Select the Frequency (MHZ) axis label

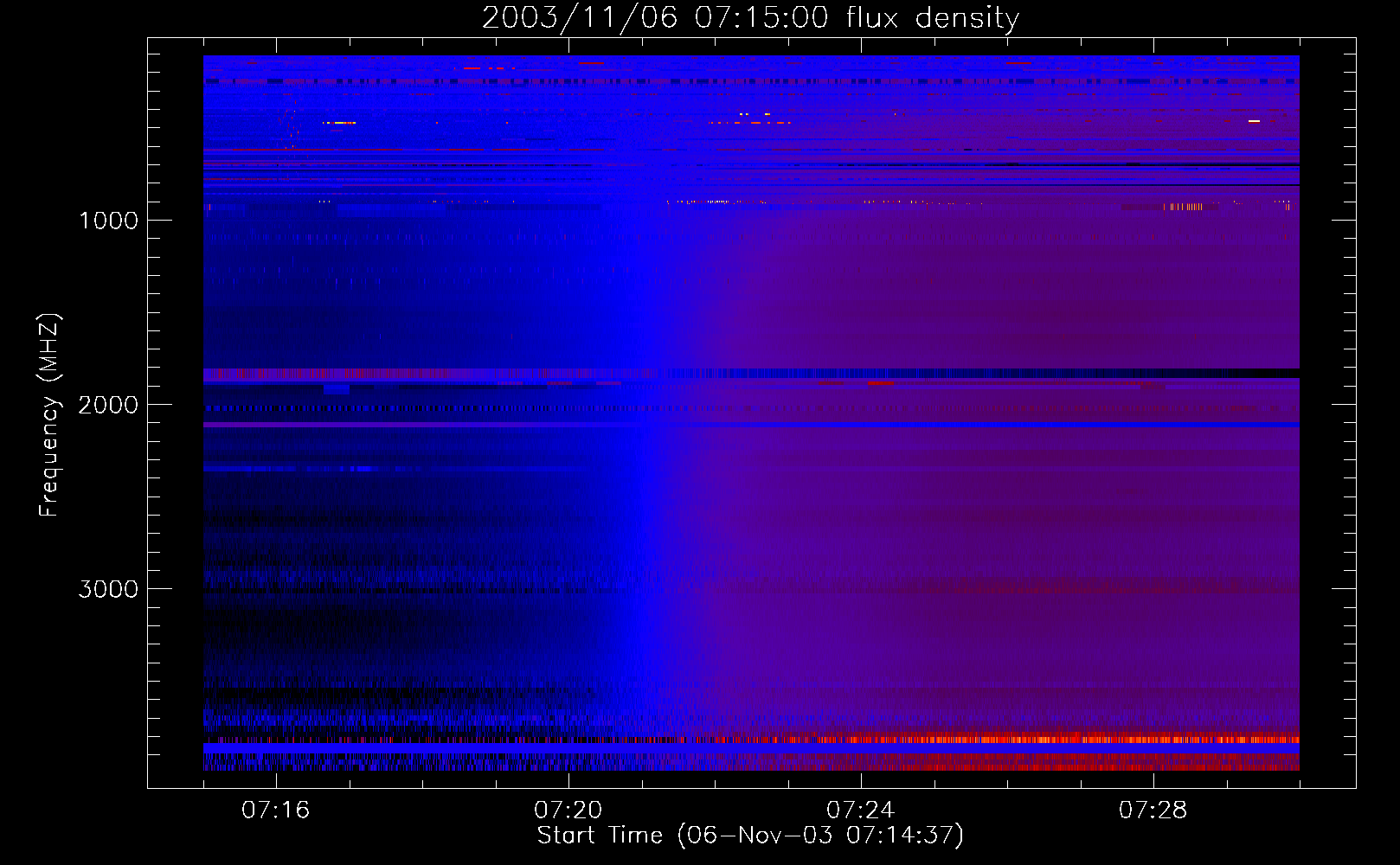point(49,415)
